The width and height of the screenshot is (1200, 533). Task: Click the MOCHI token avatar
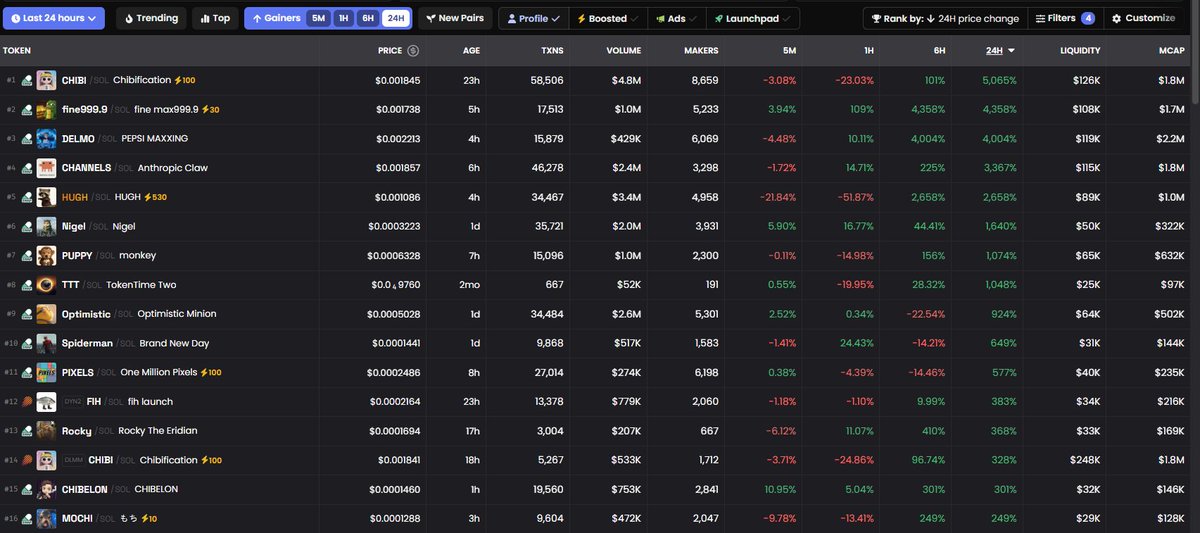46,519
